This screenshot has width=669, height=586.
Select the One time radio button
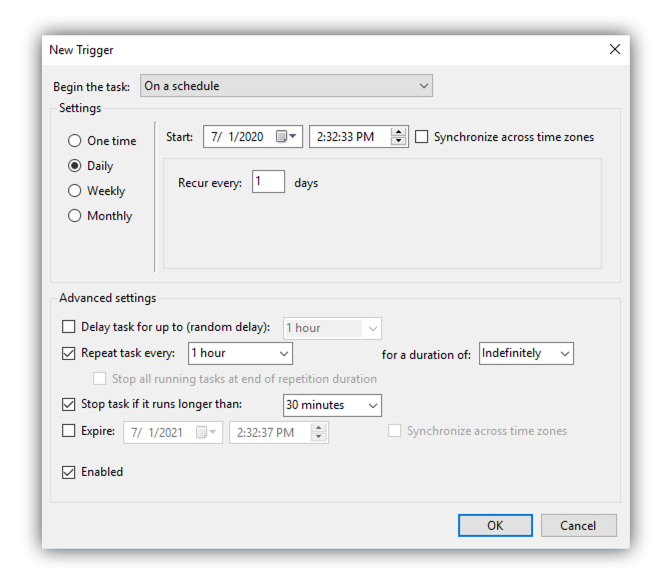(75, 140)
